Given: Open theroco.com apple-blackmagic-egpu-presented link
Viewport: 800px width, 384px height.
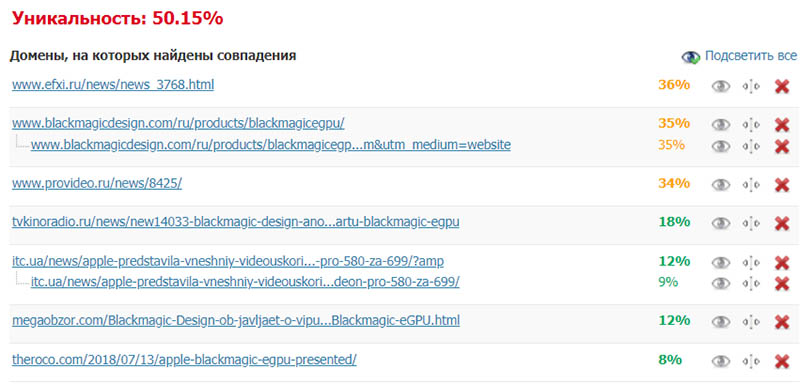Looking at the screenshot, I should click(x=184, y=360).
